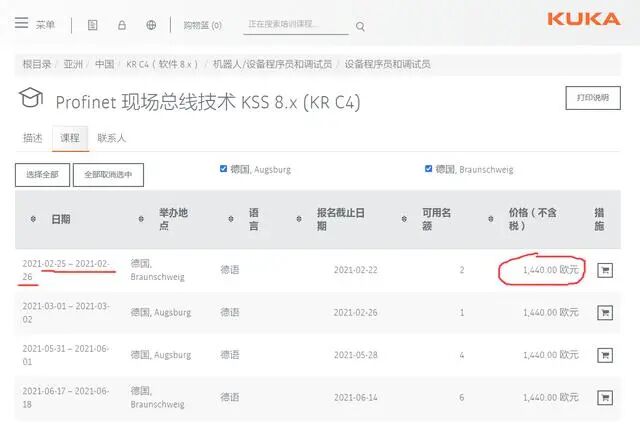Click the 亚洲 breadcrumb link
The width and height of the screenshot is (640, 426).
pyautogui.click(x=73, y=64)
